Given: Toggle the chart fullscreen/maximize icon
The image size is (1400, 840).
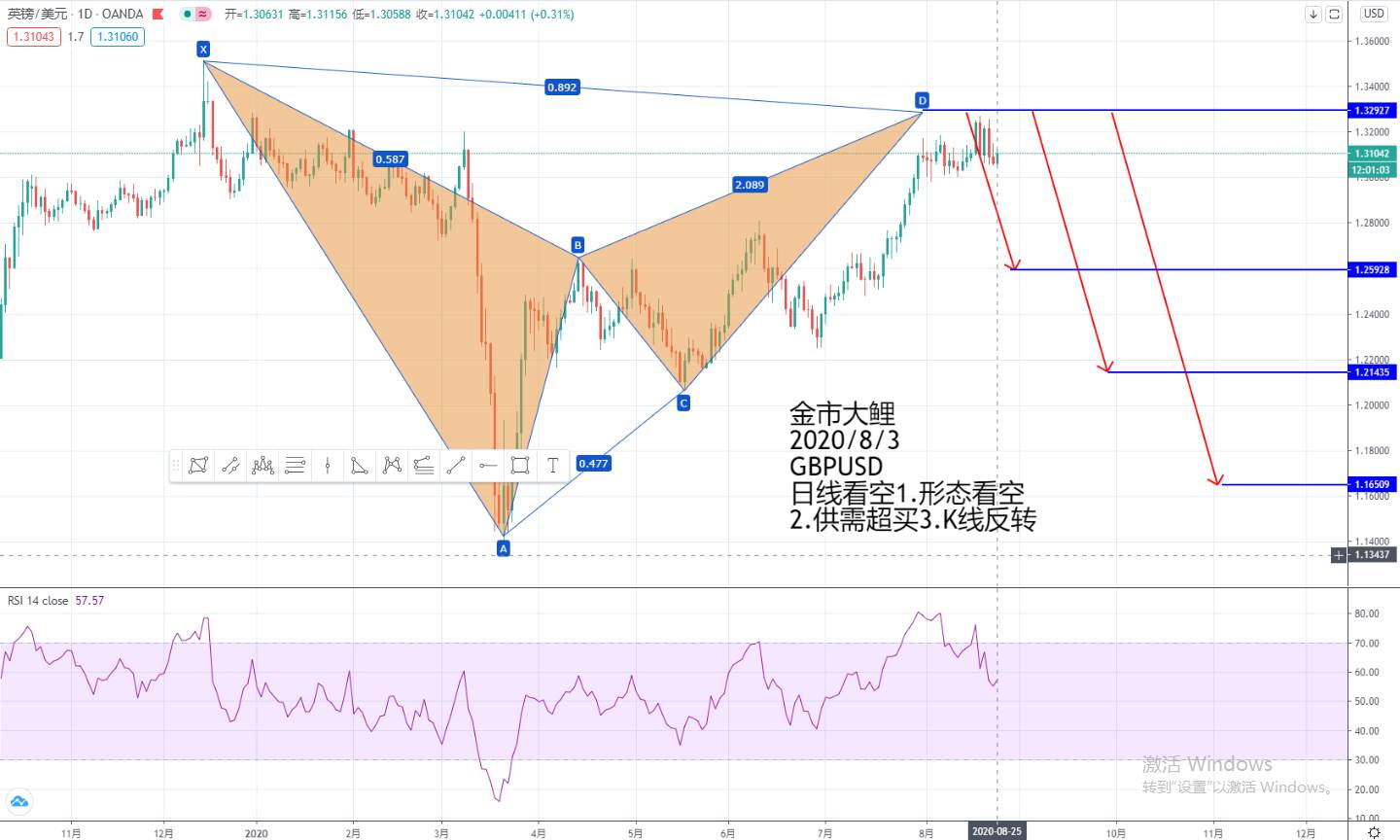Looking at the screenshot, I should [x=1335, y=14].
